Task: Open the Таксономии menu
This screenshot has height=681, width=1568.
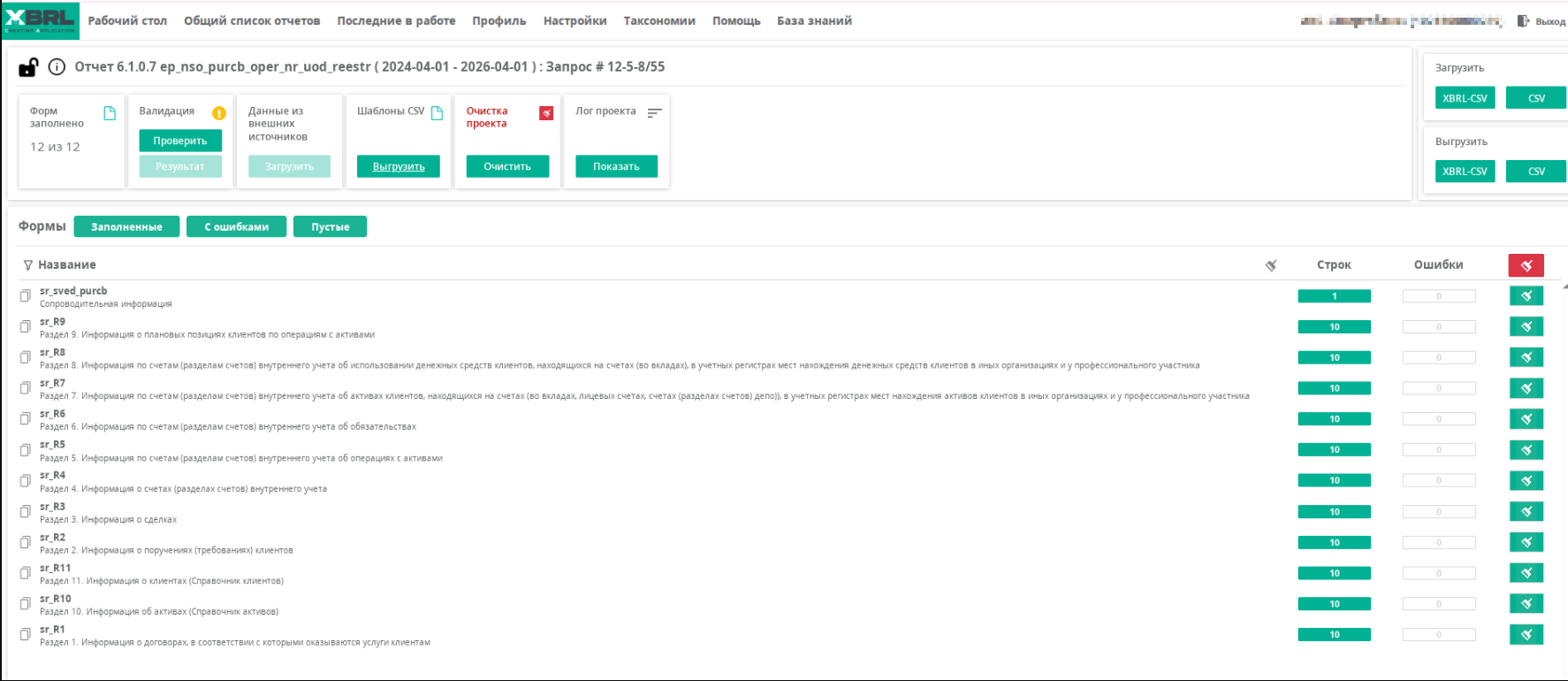Action: (x=658, y=21)
